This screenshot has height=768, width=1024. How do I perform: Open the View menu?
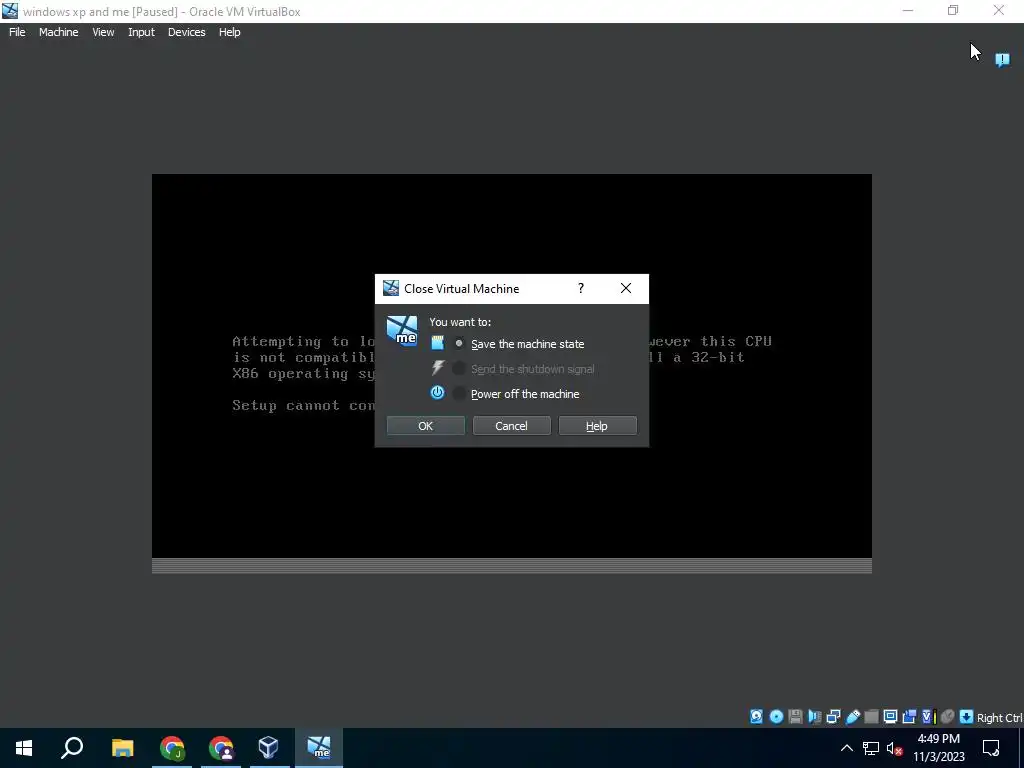[x=103, y=32]
